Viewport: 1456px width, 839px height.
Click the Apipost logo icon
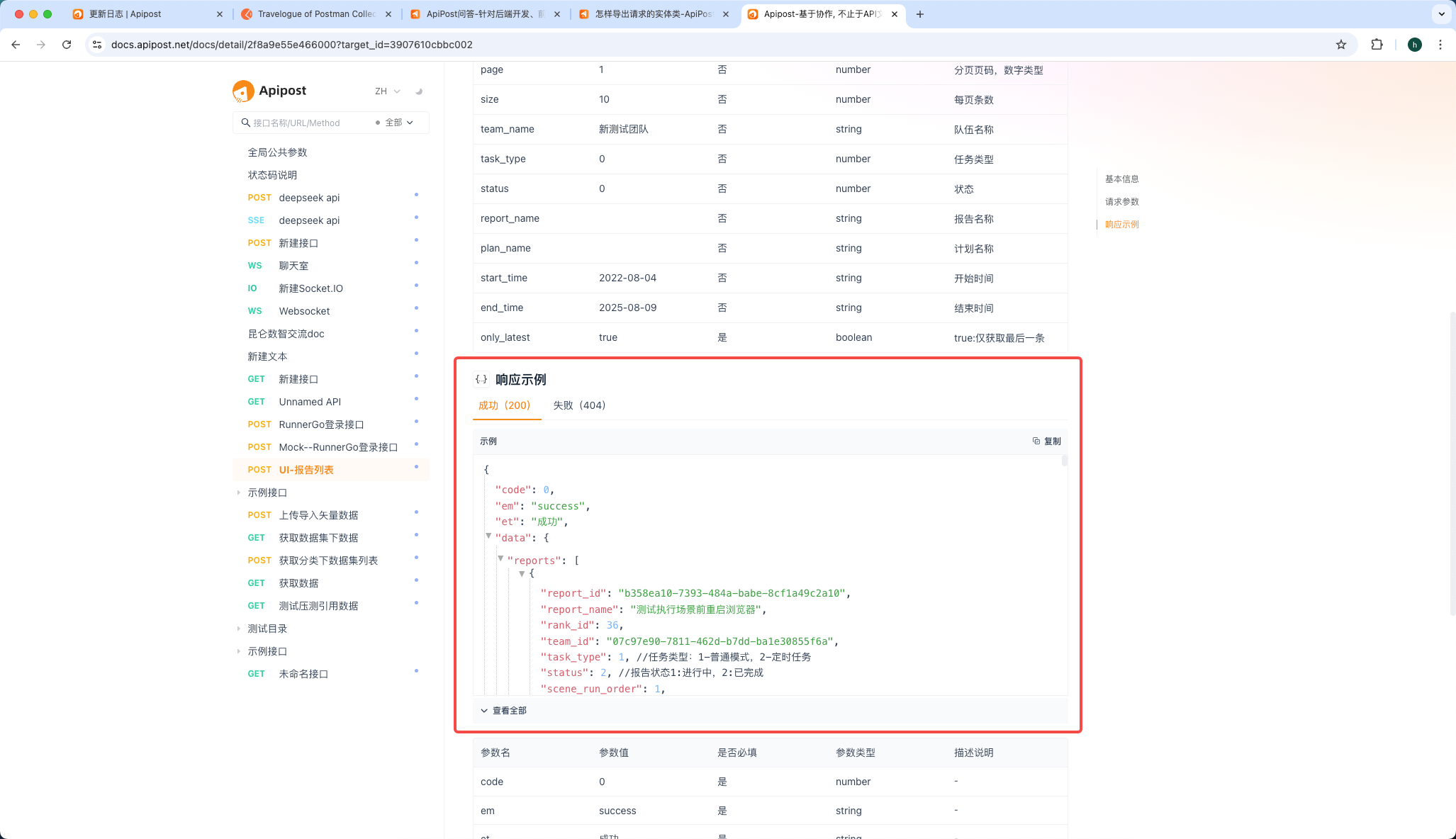coord(243,91)
